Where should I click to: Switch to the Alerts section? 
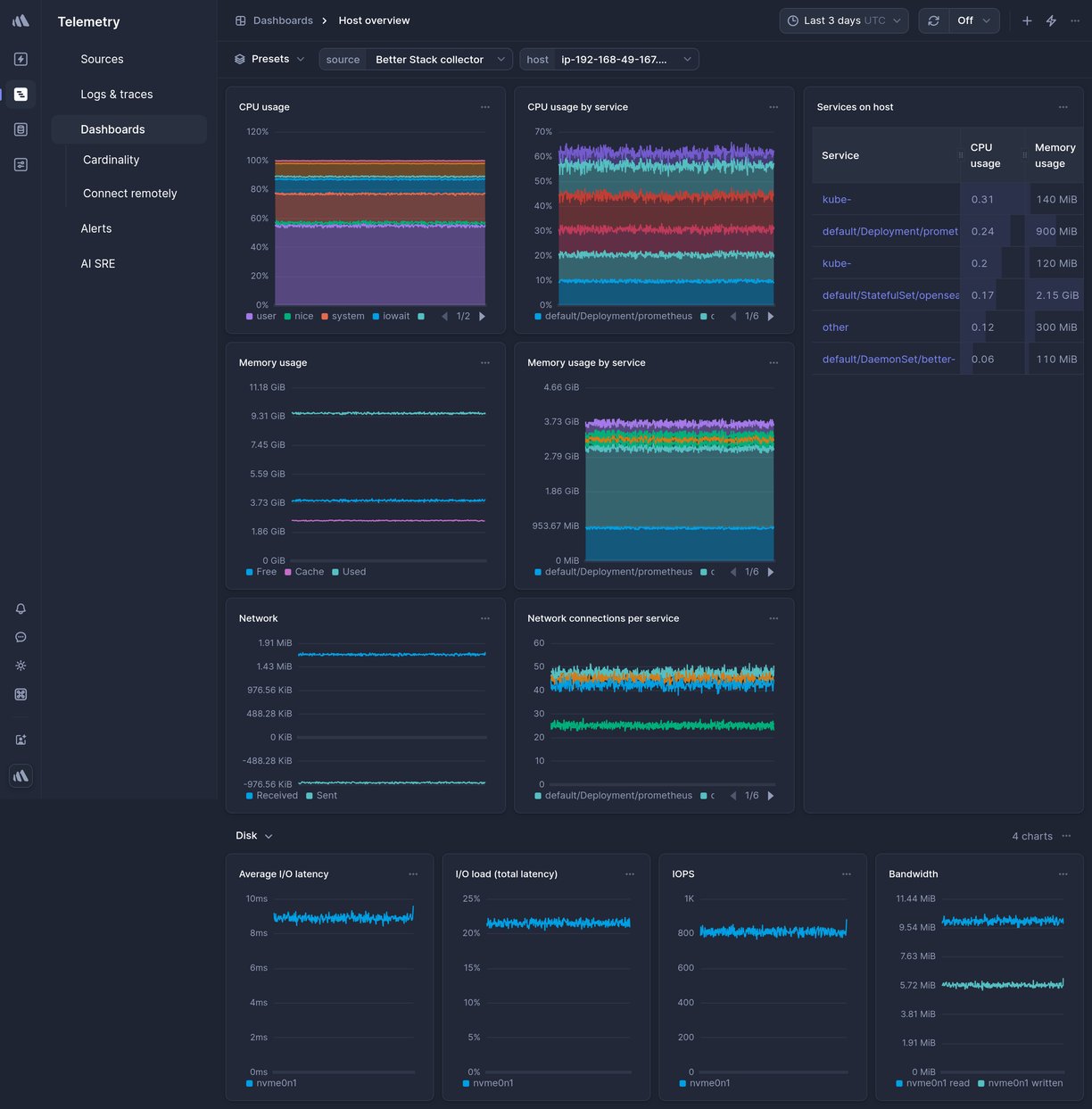[x=95, y=228]
